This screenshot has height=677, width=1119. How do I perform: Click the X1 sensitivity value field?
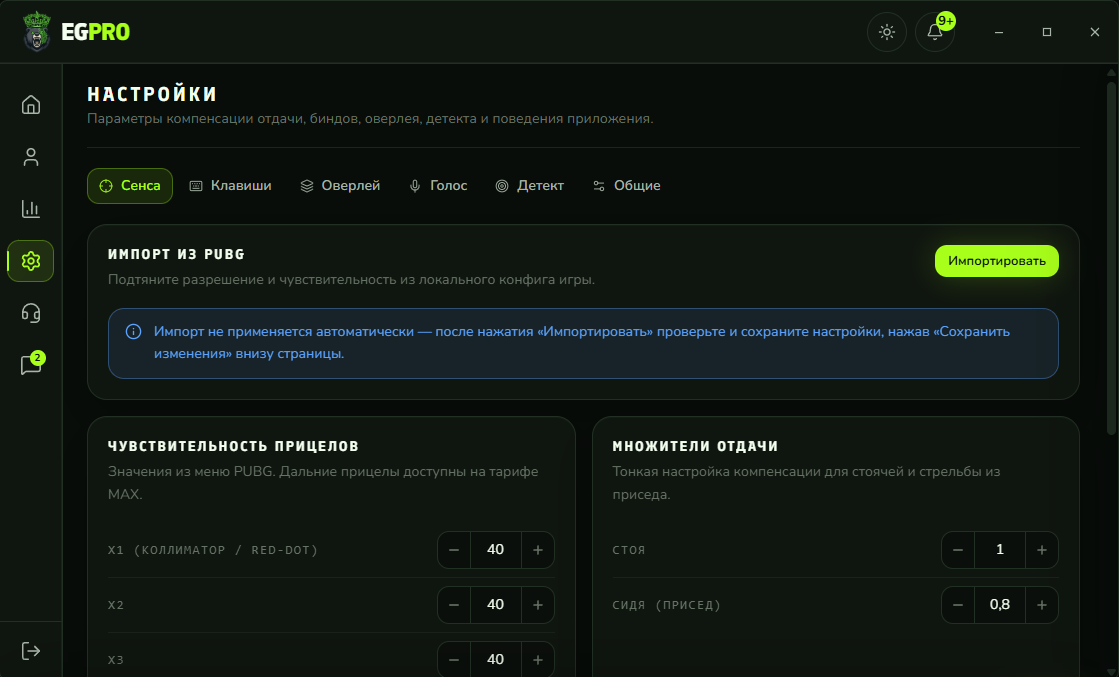click(x=496, y=550)
